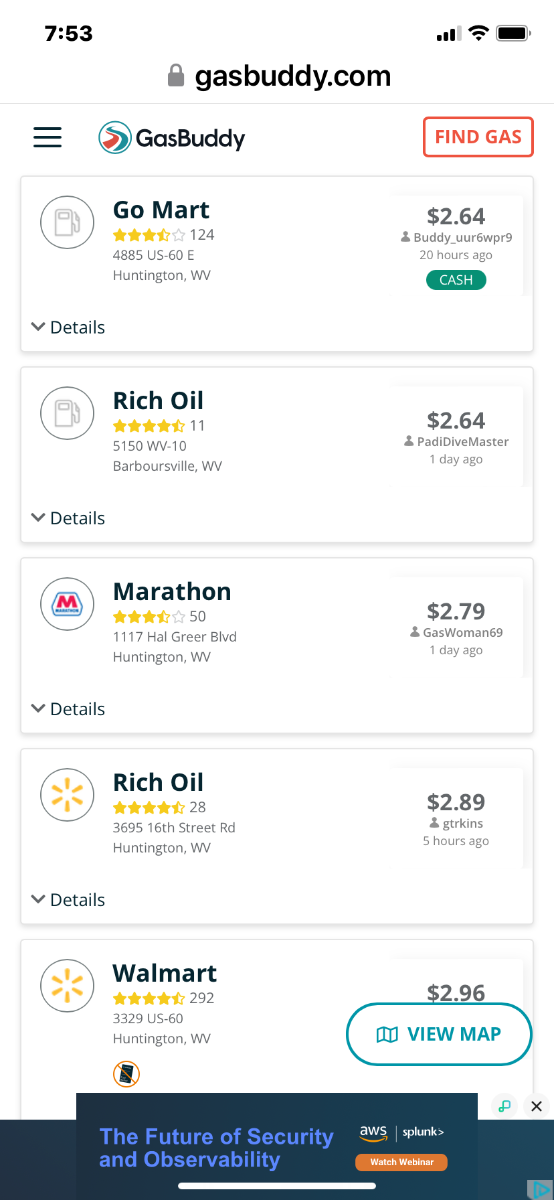554x1200 pixels.
Task: Tap the $2.79 price at Marathon
Action: coord(456,610)
